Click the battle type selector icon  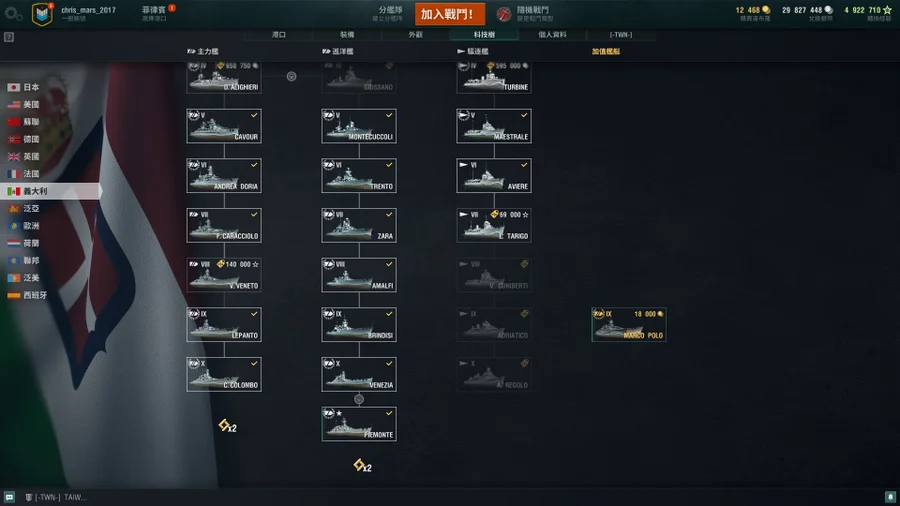(503, 14)
